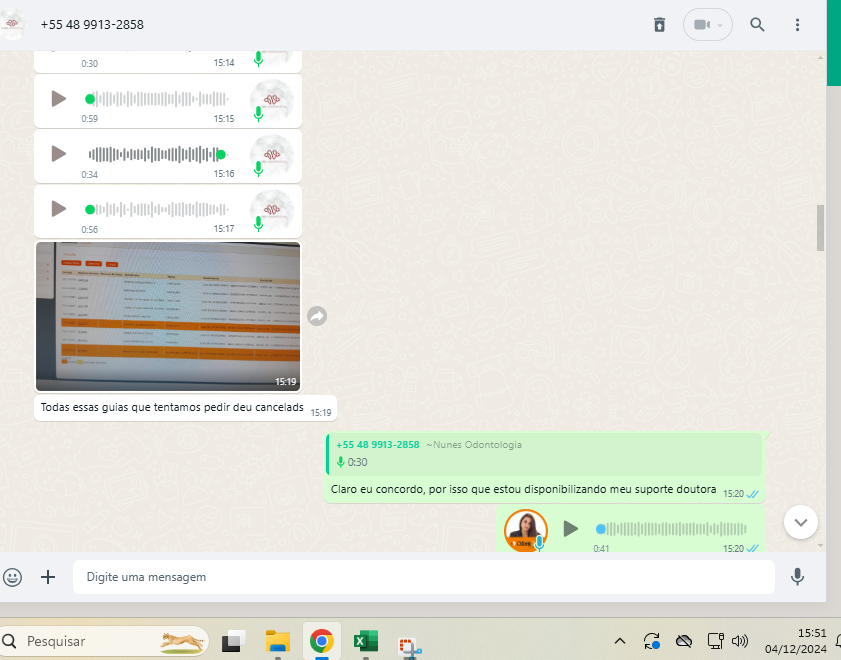The image size is (841, 660).
Task: Click the trash/delete icon in chat header
Action: (x=659, y=25)
